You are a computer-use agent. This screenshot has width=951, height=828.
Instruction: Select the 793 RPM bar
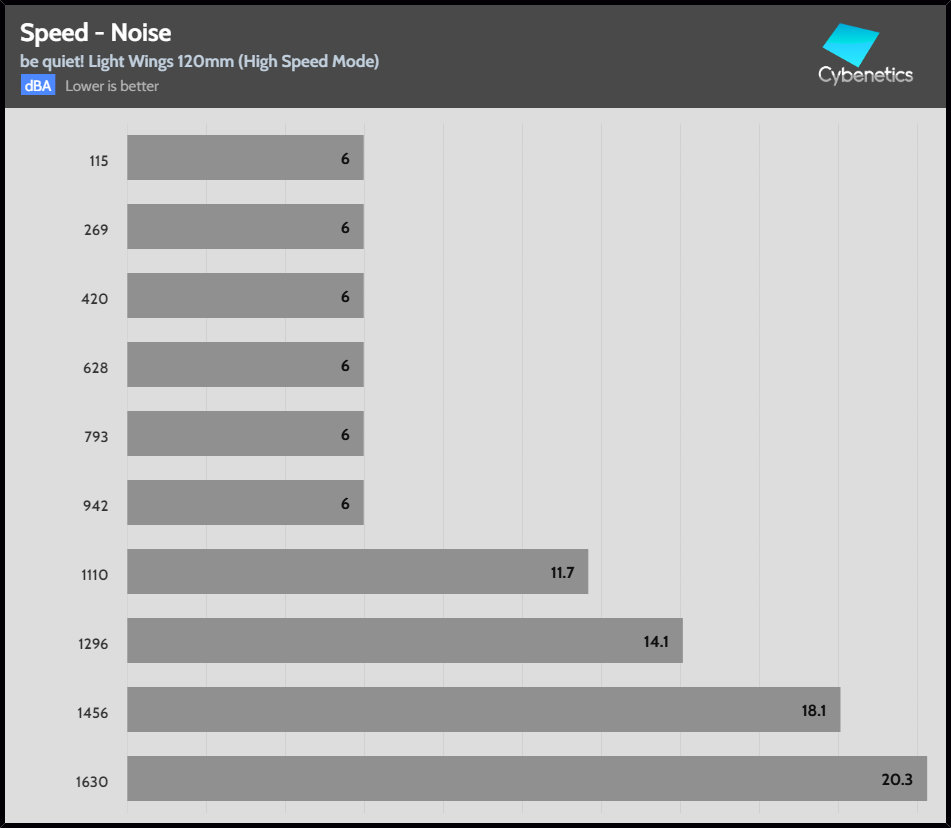click(245, 434)
